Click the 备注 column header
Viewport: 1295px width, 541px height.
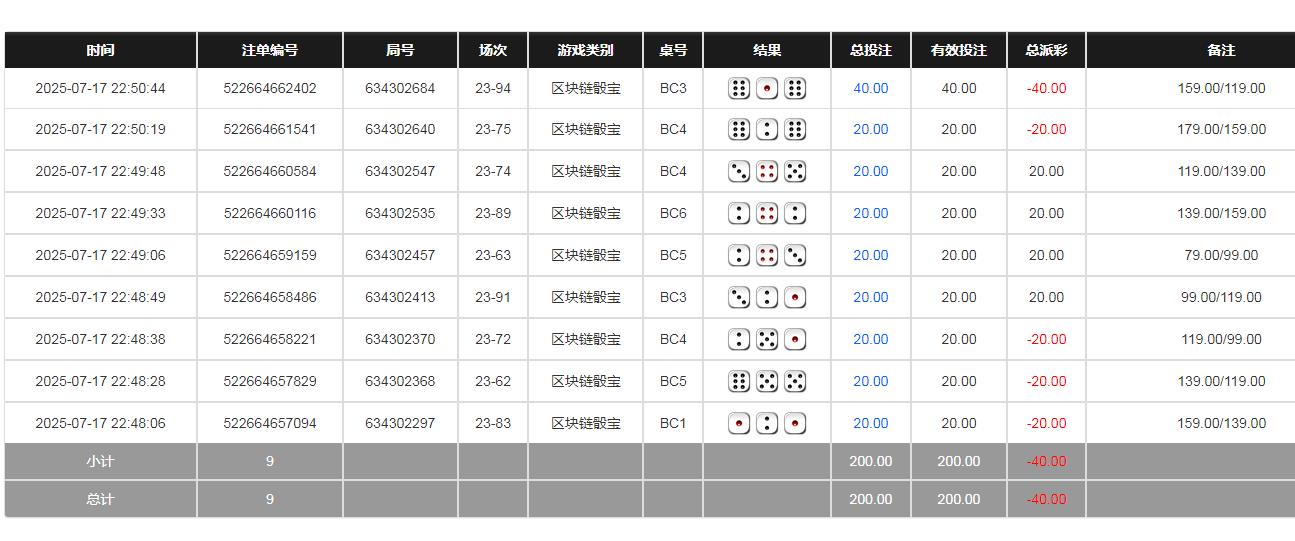click(x=1221, y=50)
